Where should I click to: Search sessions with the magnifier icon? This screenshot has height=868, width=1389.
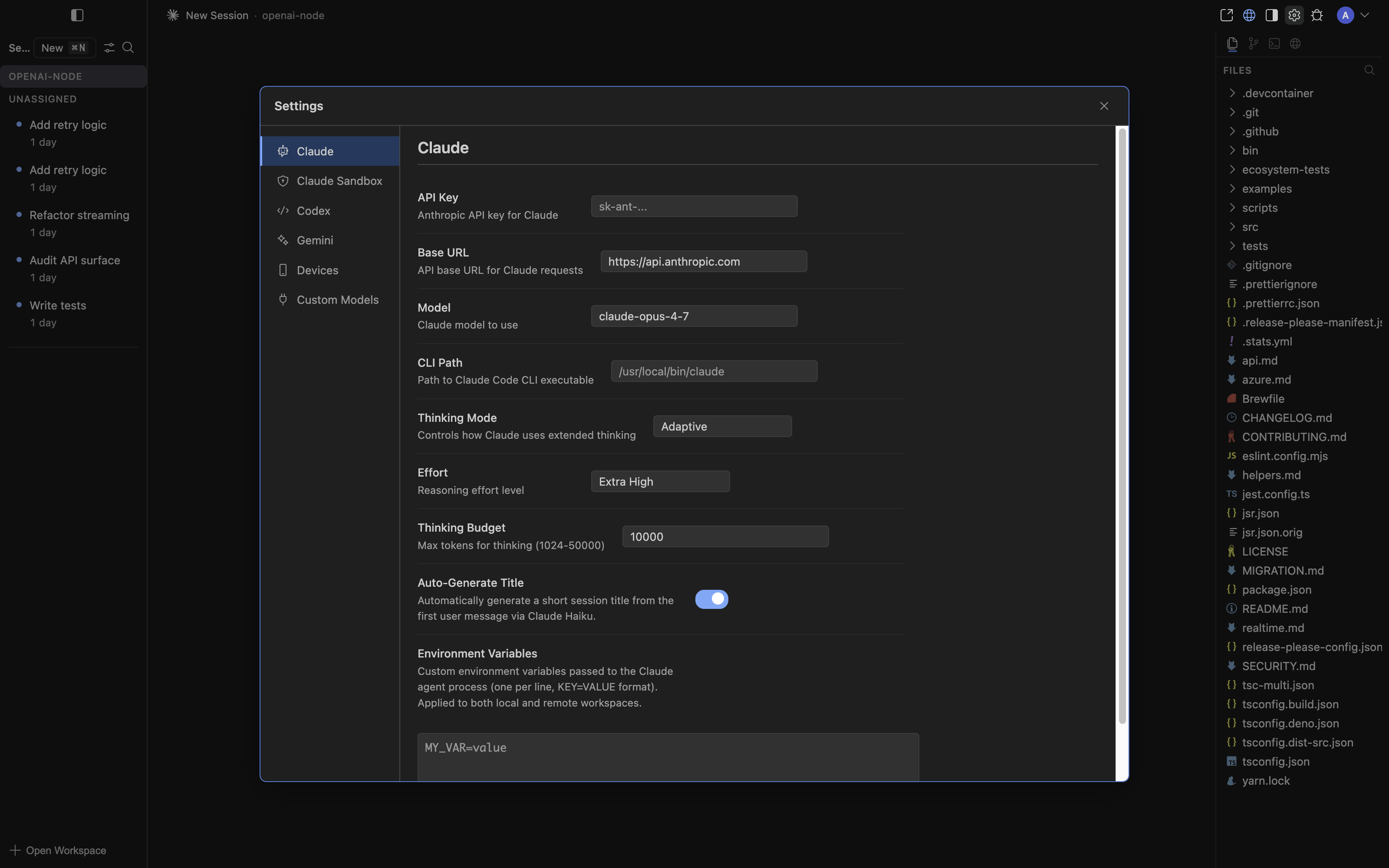click(x=128, y=48)
